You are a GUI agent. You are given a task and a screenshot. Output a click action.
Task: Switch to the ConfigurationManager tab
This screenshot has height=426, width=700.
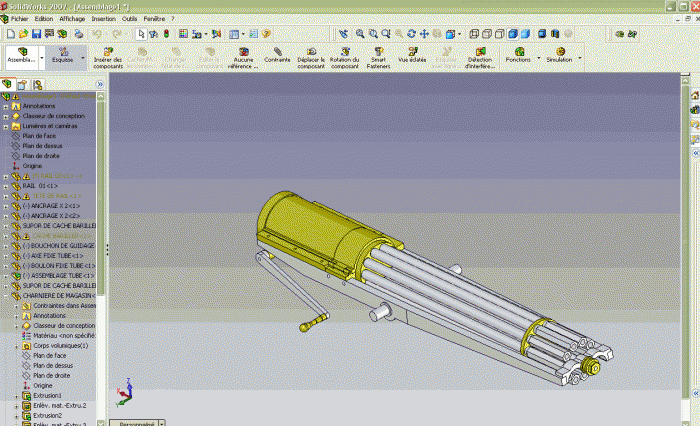tap(38, 84)
